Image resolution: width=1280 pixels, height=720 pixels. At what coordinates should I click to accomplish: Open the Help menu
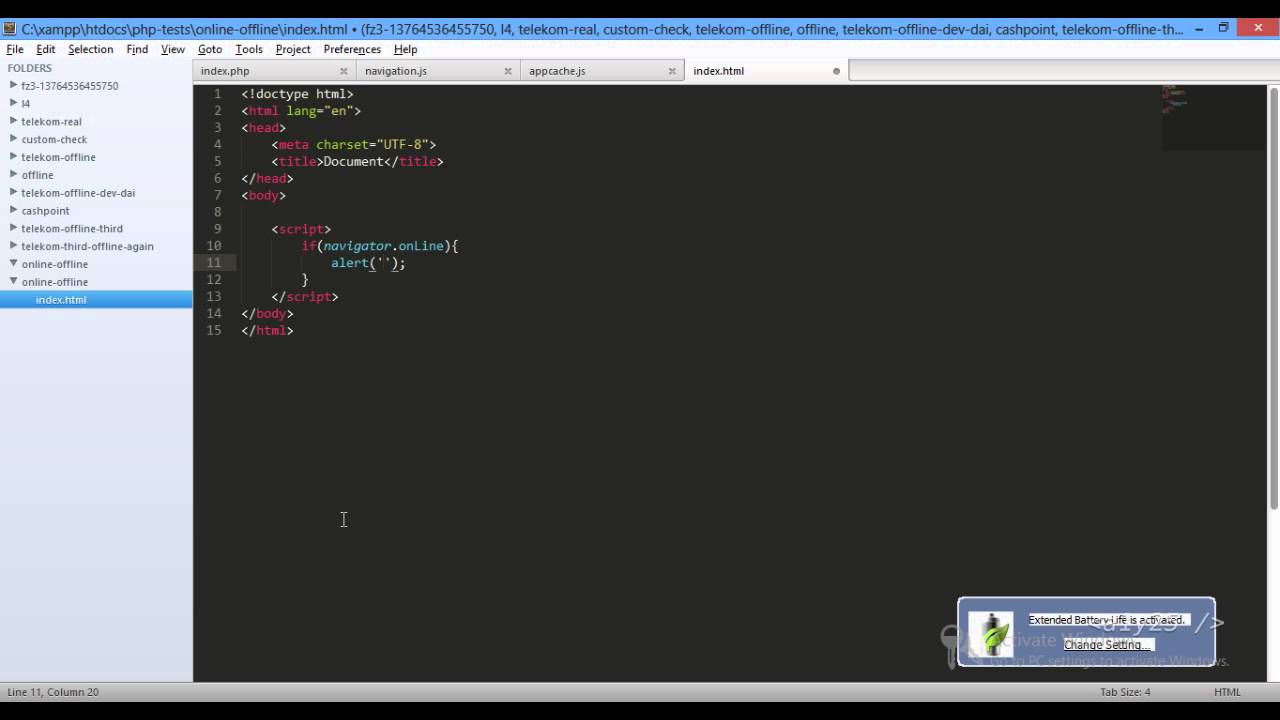click(x=405, y=49)
